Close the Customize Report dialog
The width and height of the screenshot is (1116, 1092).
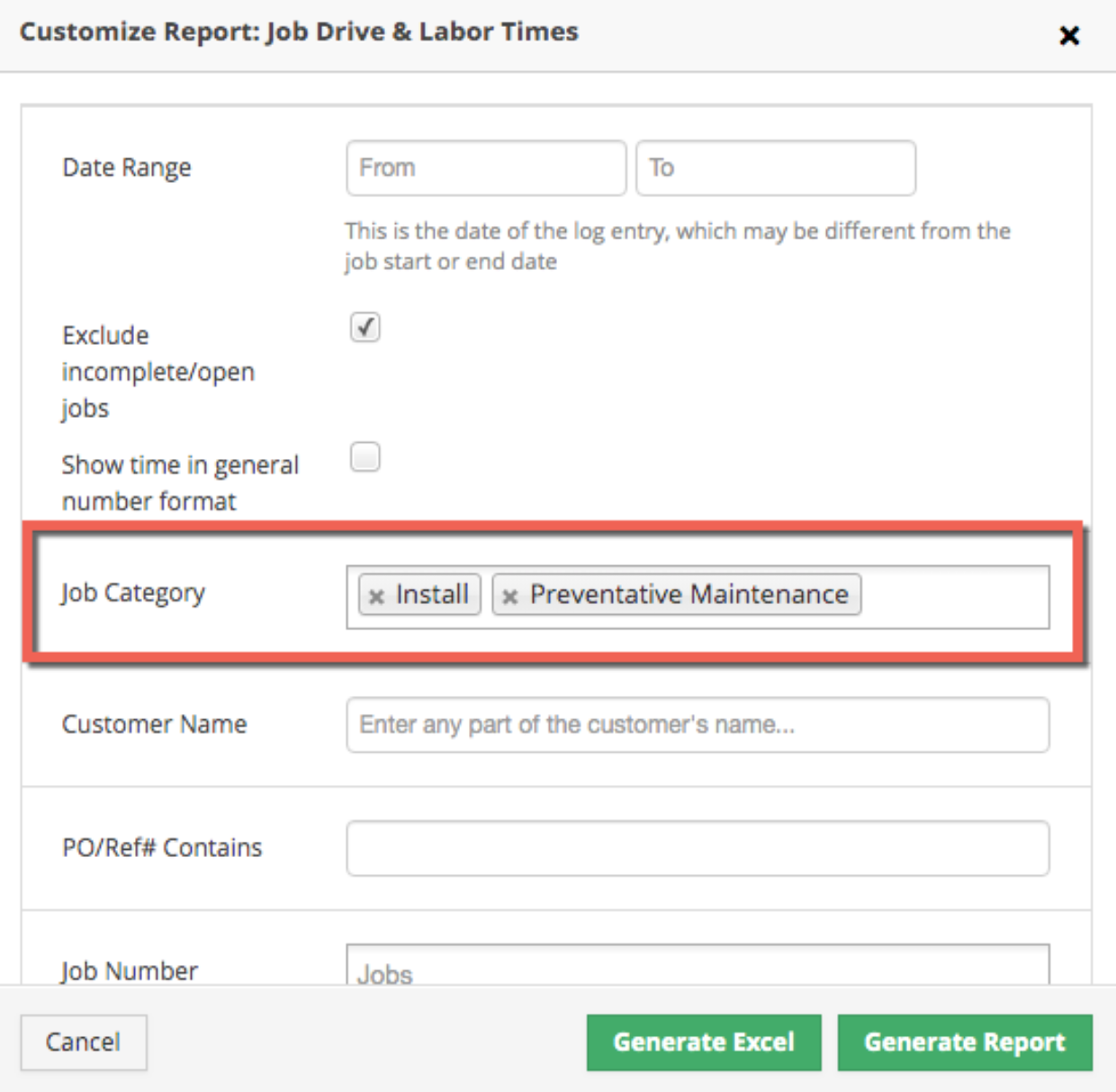(x=1069, y=36)
